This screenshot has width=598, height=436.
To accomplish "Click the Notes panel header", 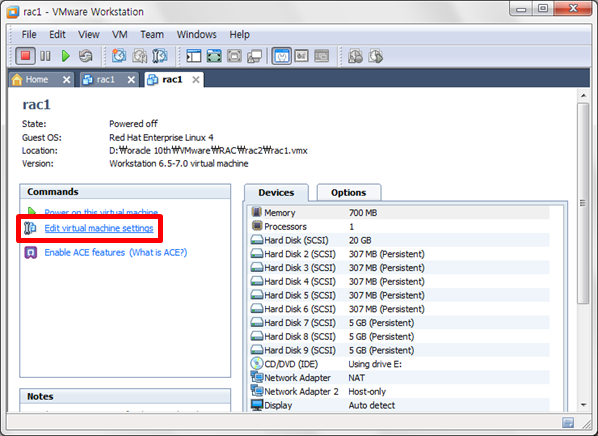I will click(125, 396).
